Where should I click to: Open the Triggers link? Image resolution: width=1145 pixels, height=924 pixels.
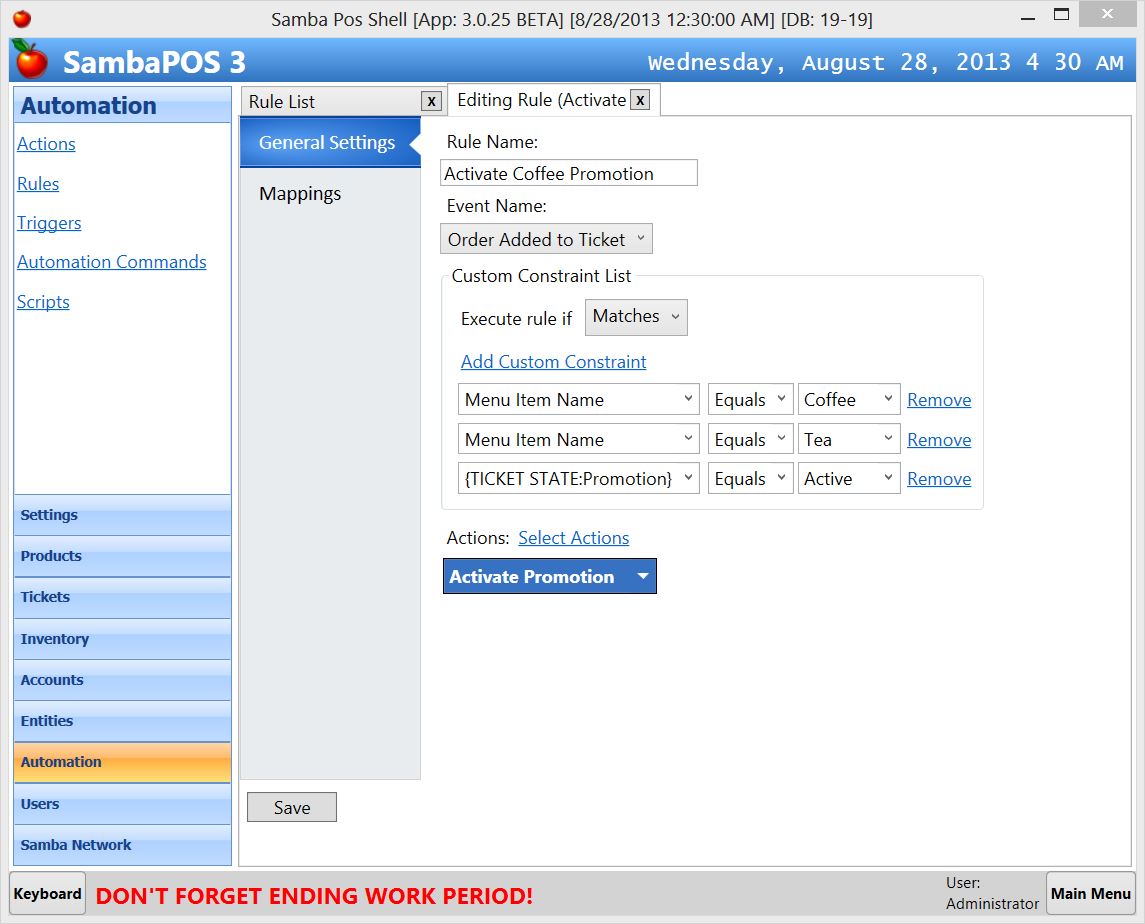point(49,223)
